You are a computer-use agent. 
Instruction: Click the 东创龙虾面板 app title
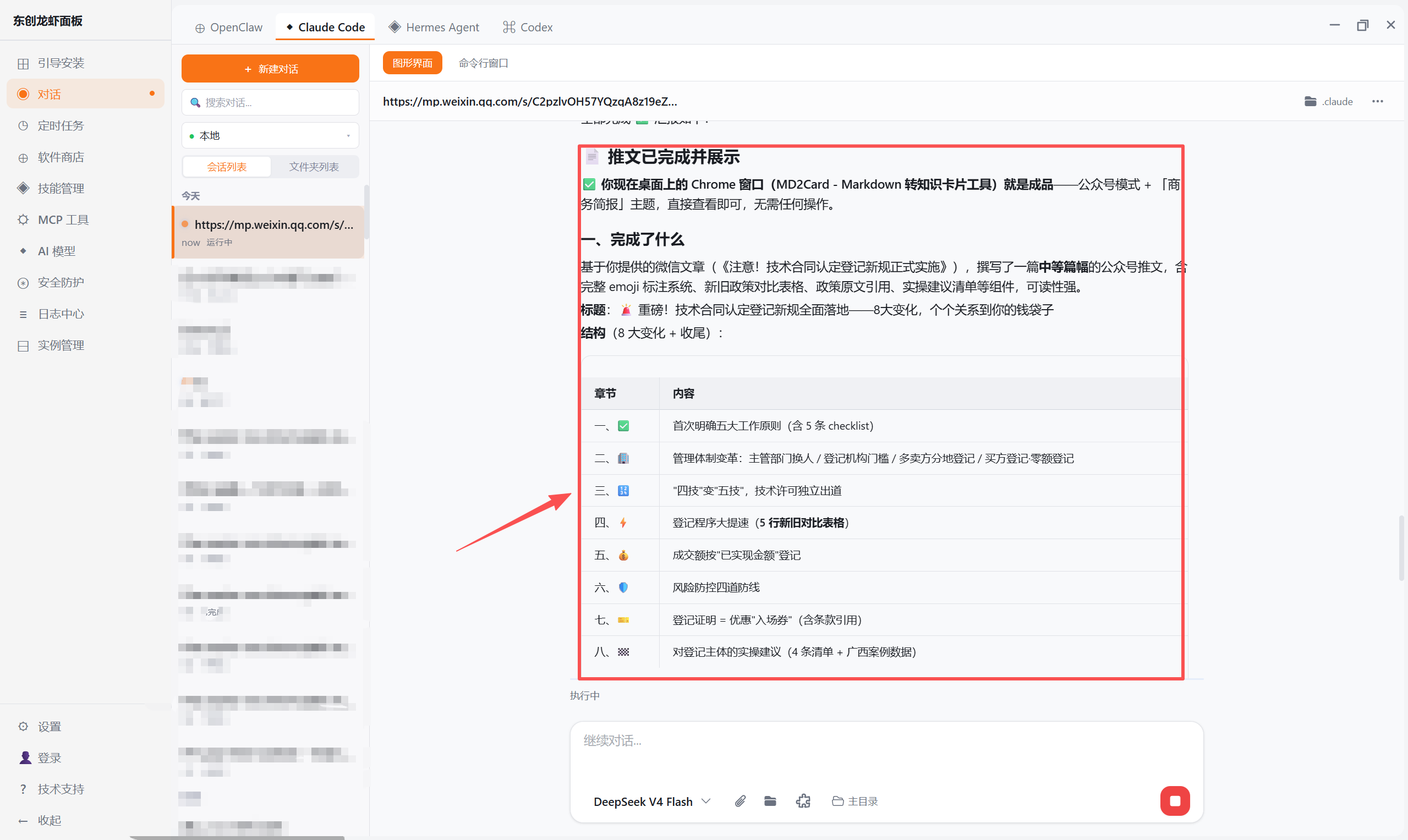[47, 21]
